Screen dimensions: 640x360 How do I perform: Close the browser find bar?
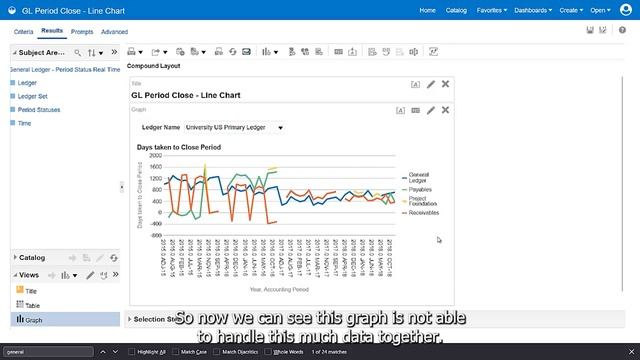(x=631, y=351)
